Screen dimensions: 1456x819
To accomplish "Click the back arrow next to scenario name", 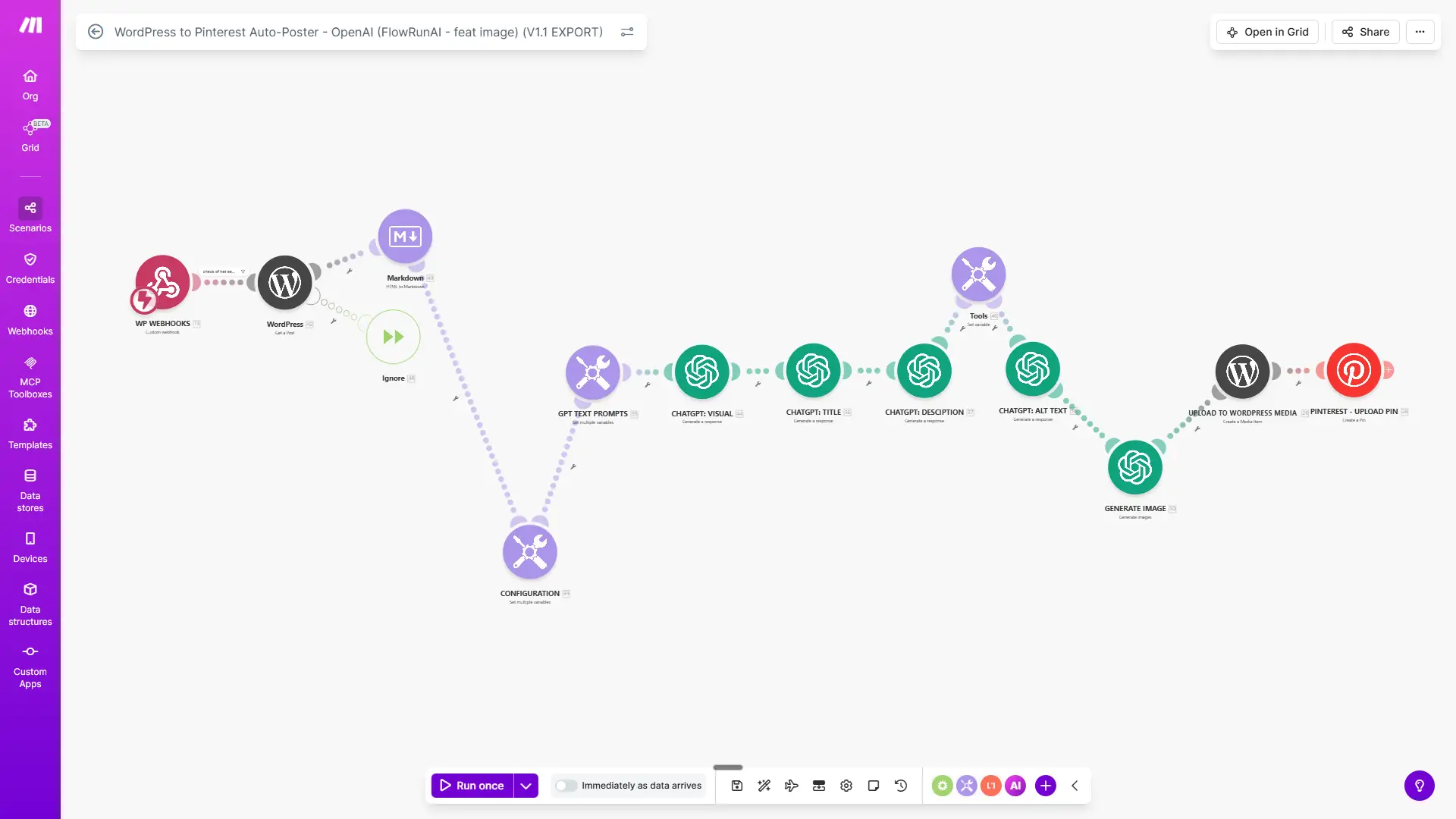I will pyautogui.click(x=96, y=32).
